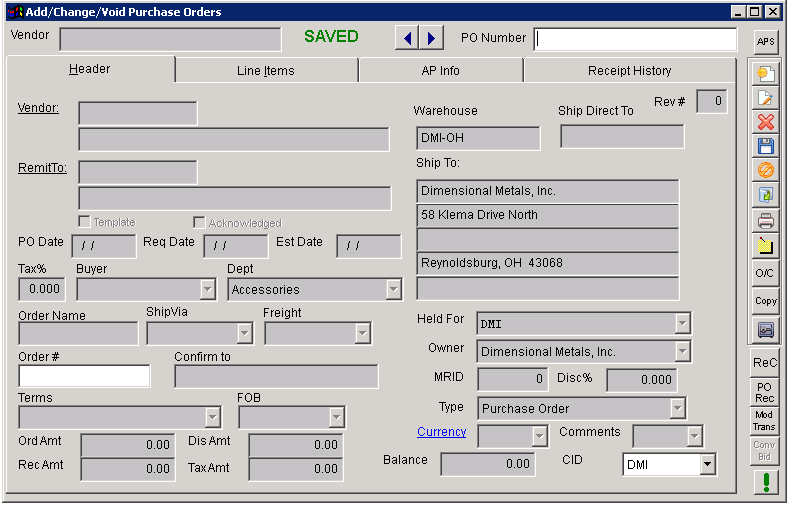
Task: Click the orange void circle icon
Action: 766,171
